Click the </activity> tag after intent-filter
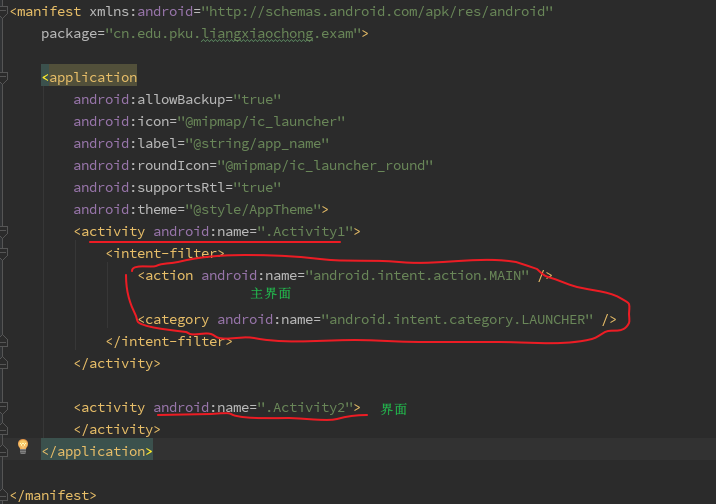 [117, 363]
